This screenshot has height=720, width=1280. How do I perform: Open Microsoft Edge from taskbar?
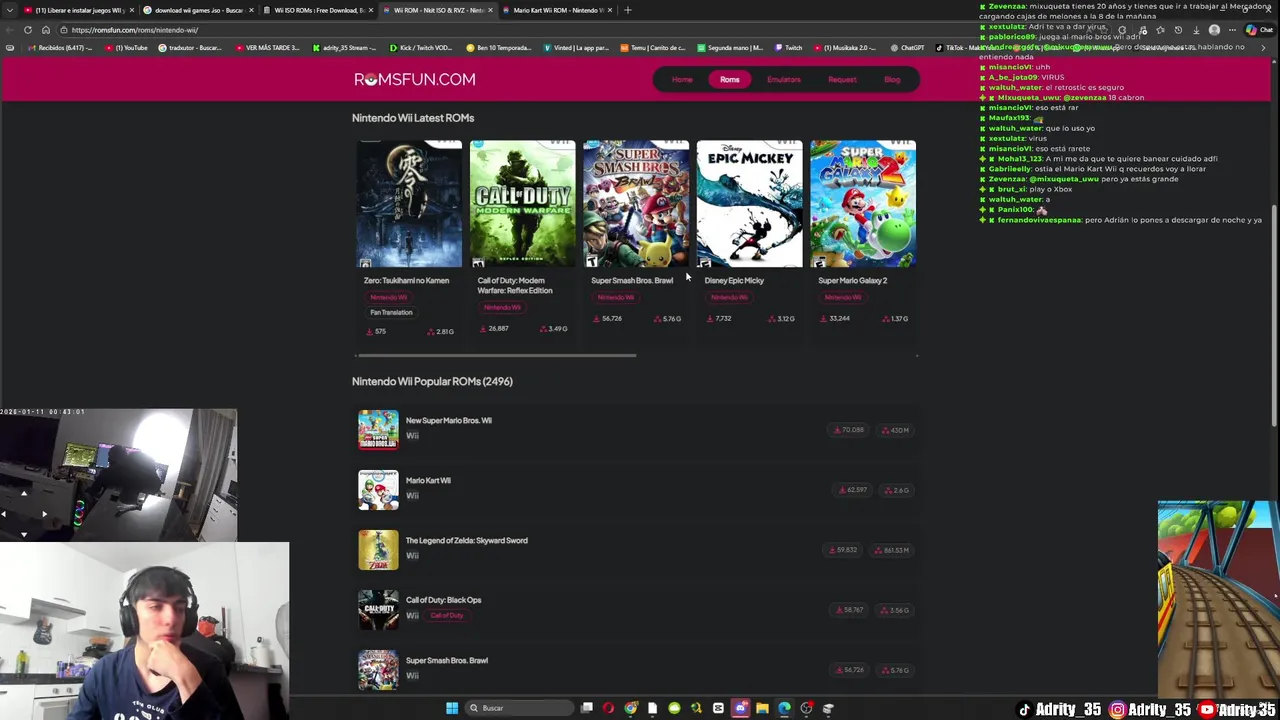(784, 708)
